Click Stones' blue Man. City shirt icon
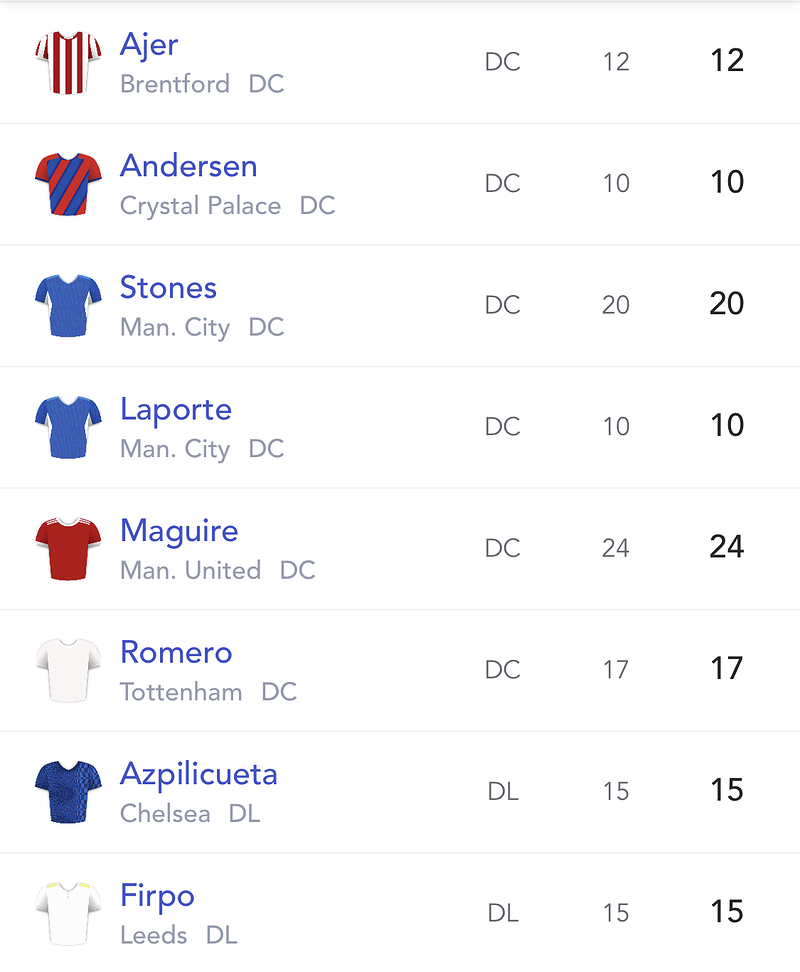This screenshot has width=800, height=972. click(68, 305)
